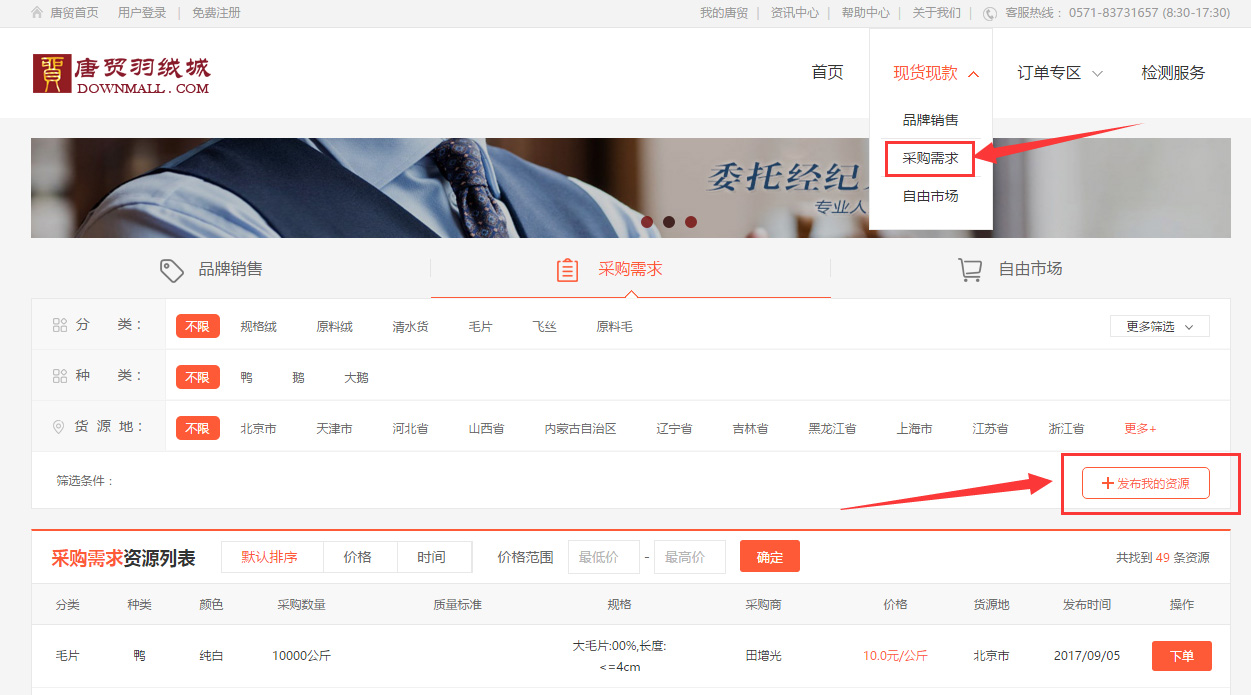
Task: Click the location pin icon beside 货源地
Action: coord(58,427)
